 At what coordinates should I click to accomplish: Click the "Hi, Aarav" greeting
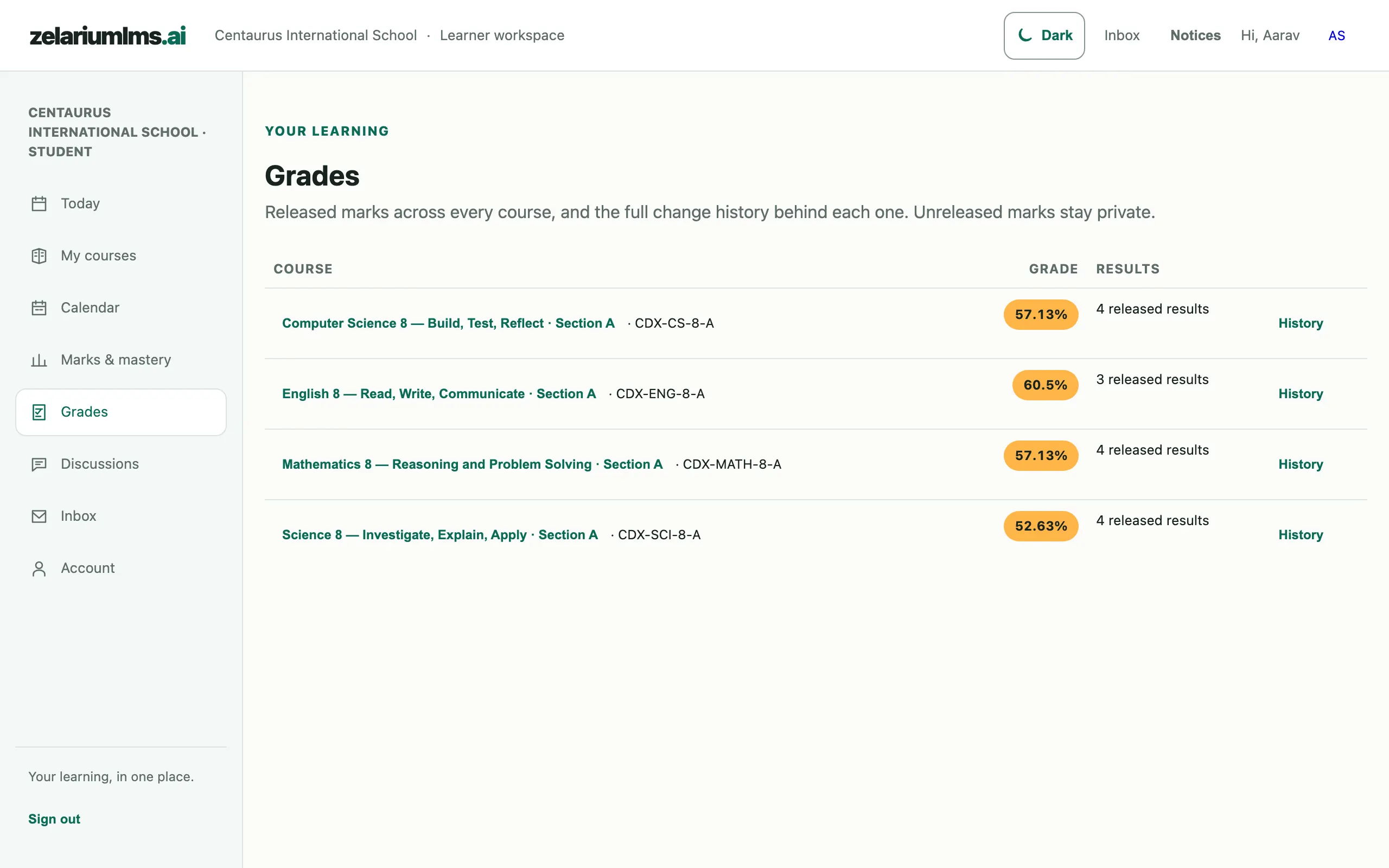[x=1270, y=36]
